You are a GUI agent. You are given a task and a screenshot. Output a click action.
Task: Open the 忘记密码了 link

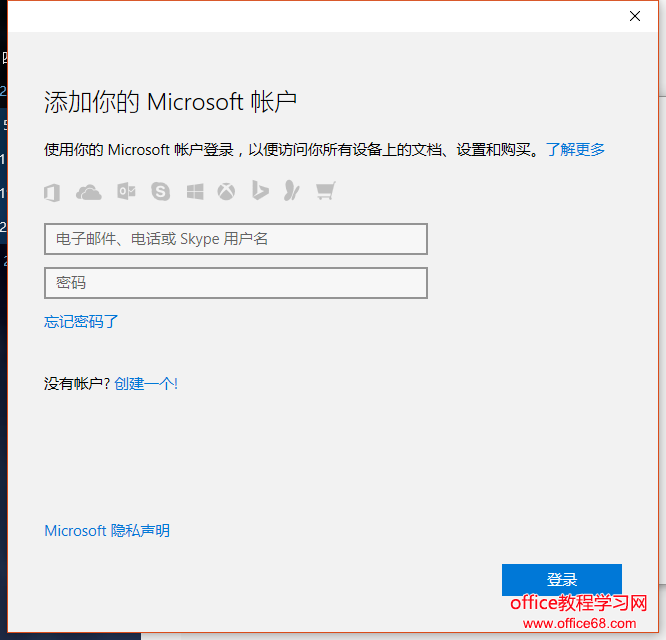point(81,321)
